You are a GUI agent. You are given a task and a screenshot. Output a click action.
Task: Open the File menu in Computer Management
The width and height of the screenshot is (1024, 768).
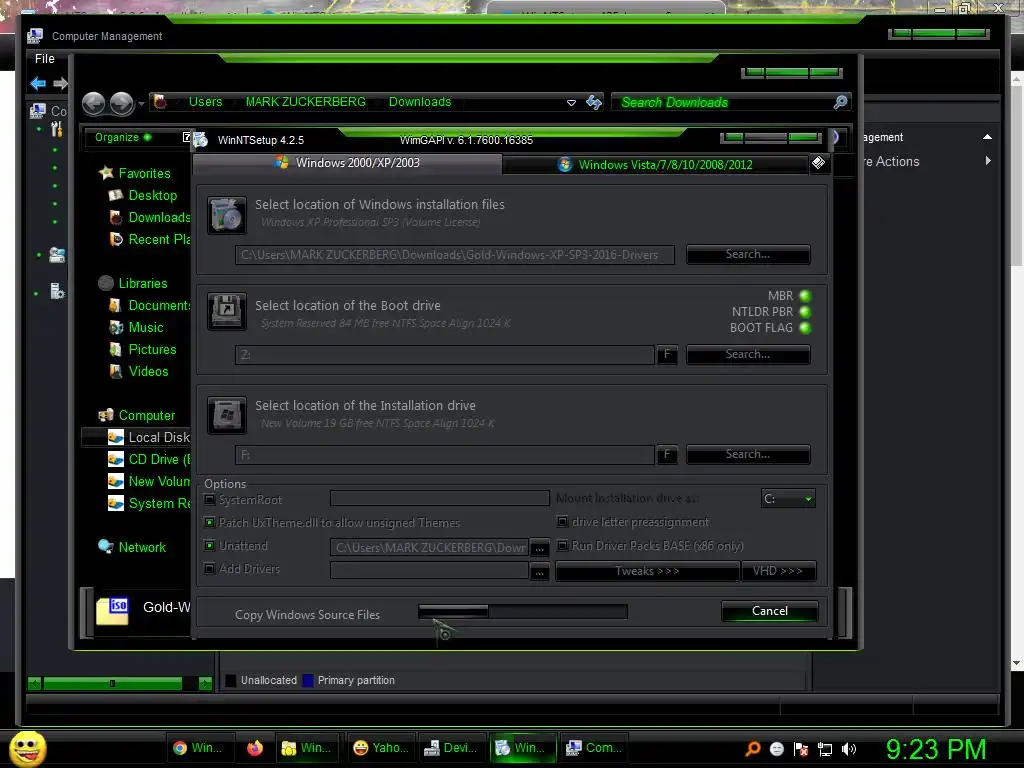tap(44, 59)
